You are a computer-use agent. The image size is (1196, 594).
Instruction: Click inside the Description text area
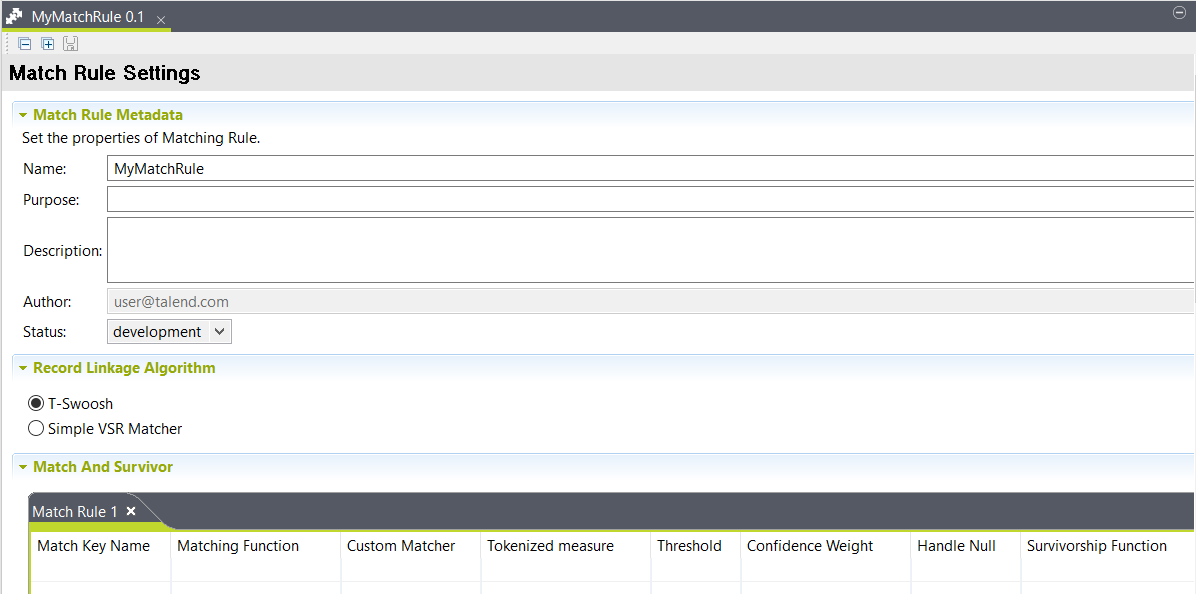click(651, 250)
